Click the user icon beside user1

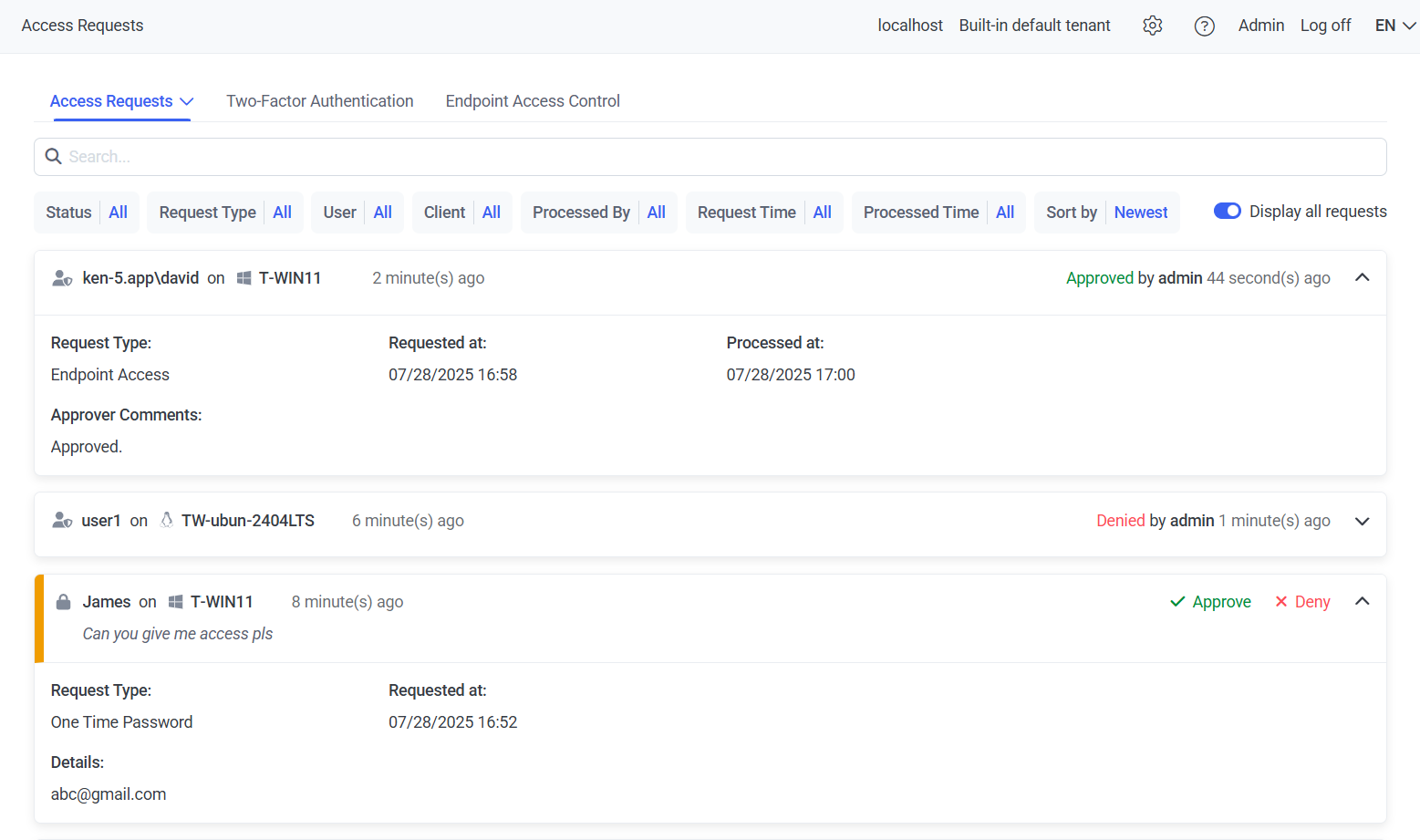pos(62,521)
